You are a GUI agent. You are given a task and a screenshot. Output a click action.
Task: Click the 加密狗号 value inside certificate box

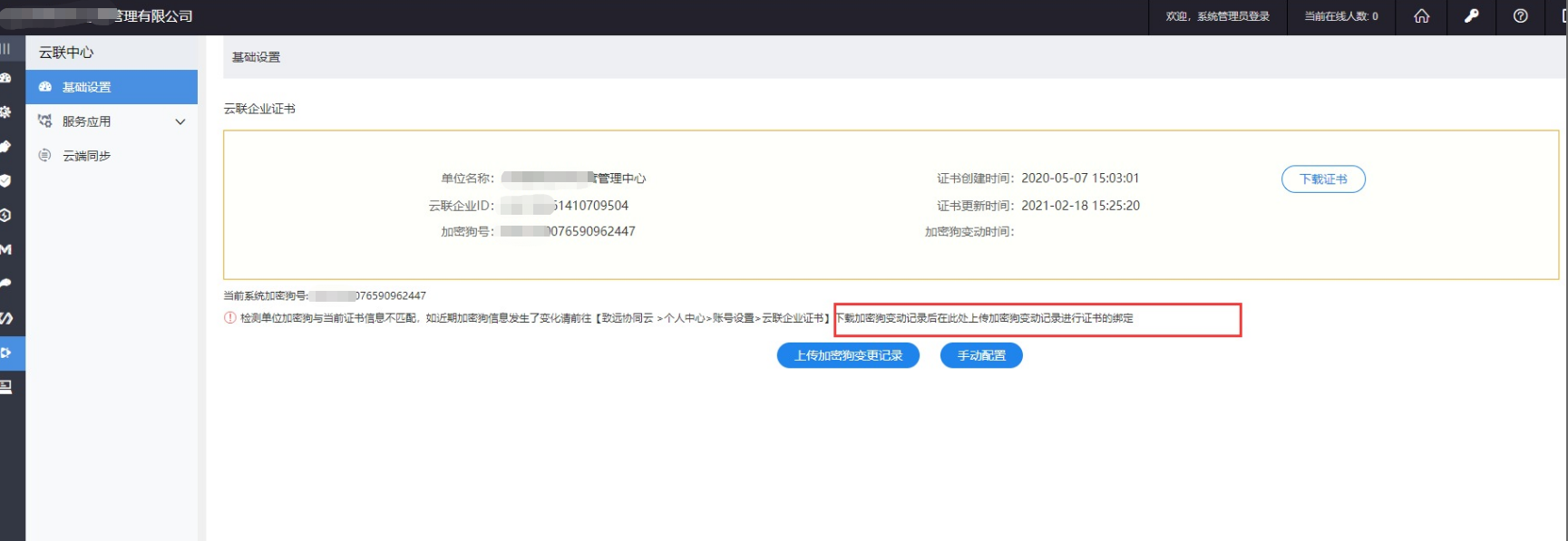(568, 231)
